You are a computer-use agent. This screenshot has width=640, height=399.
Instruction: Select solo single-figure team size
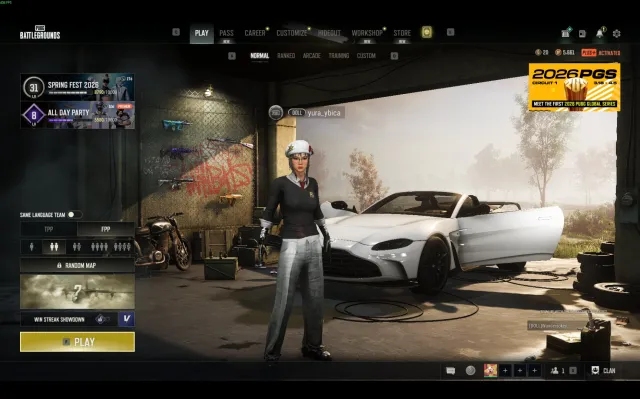click(x=32, y=246)
